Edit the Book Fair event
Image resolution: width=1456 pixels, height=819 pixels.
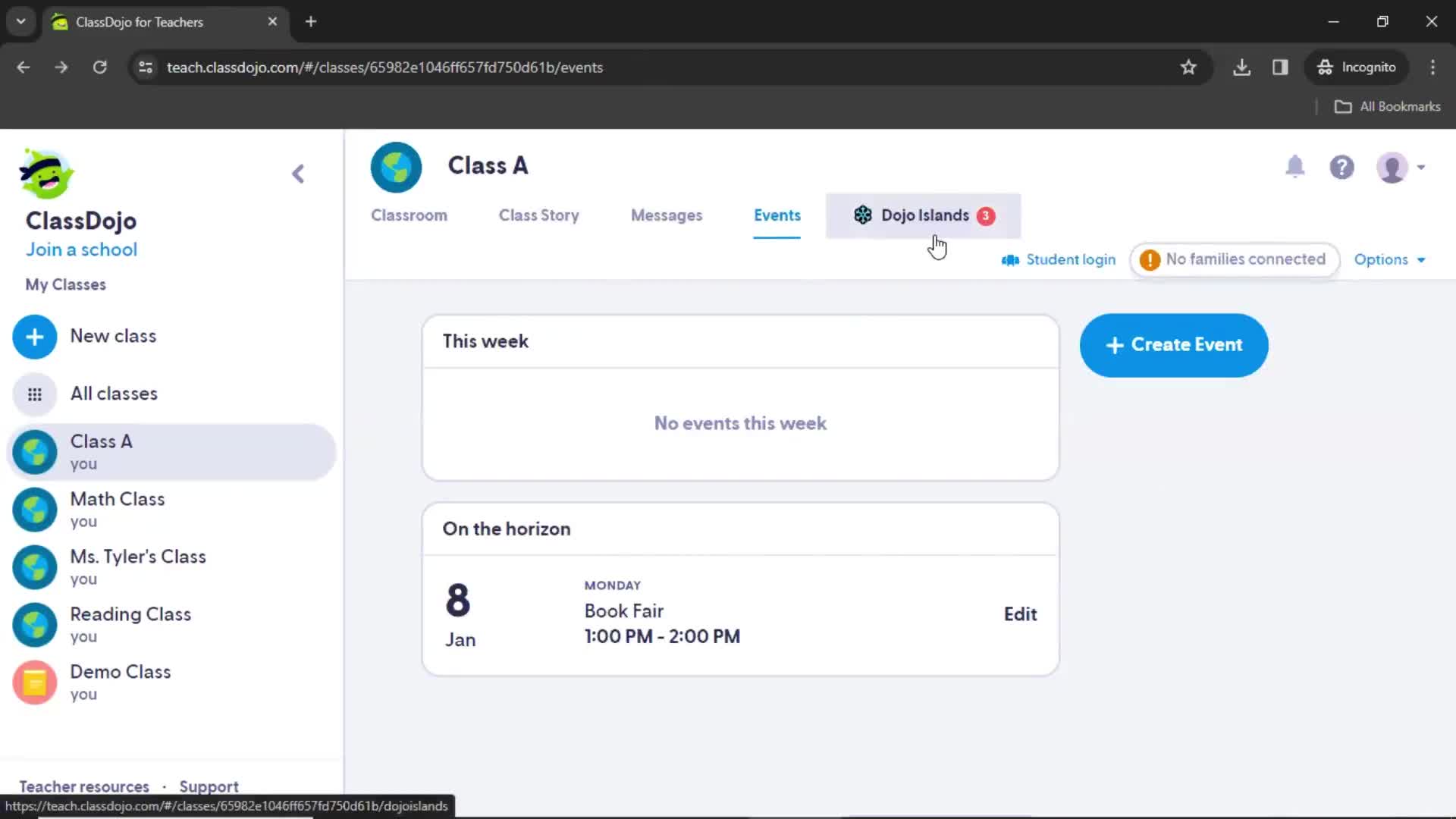1020,614
